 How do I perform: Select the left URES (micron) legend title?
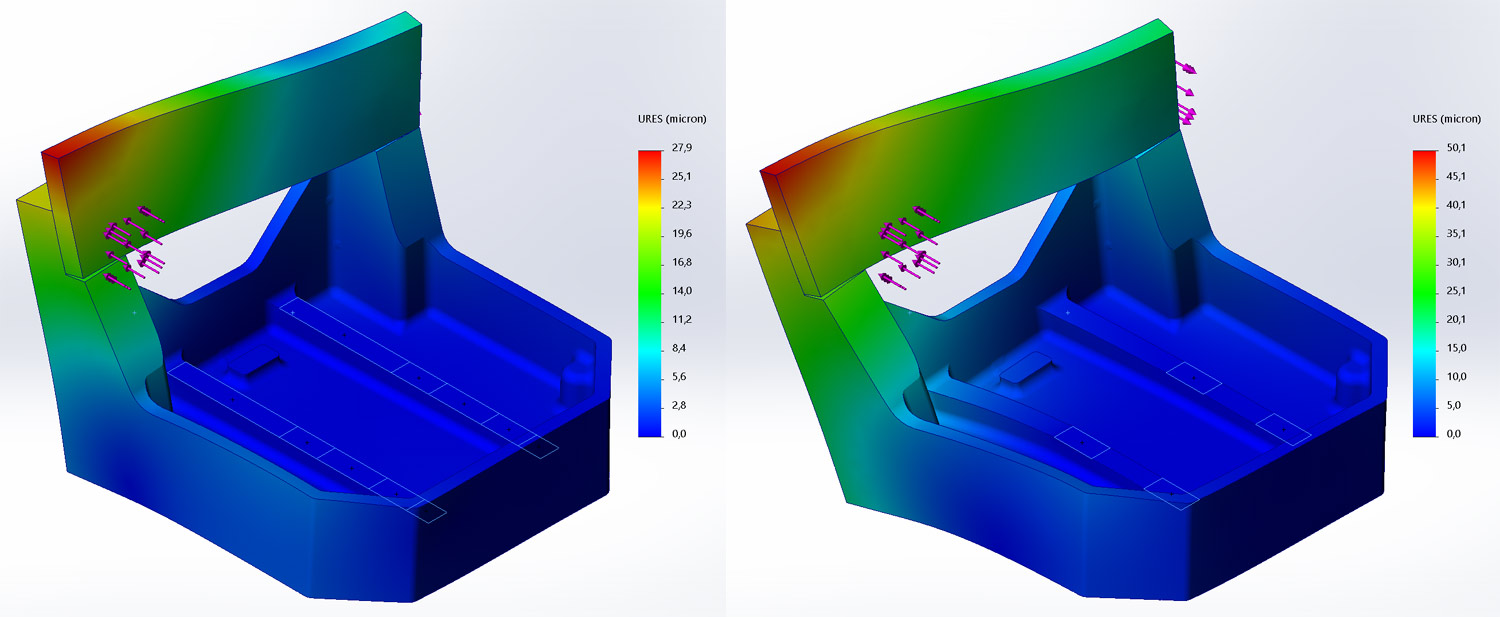click(670, 119)
